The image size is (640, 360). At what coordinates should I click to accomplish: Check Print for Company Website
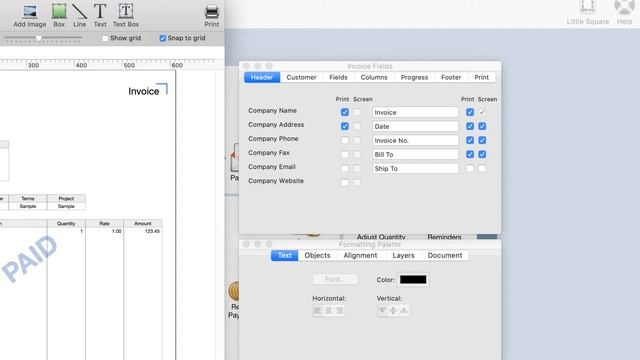pos(345,182)
